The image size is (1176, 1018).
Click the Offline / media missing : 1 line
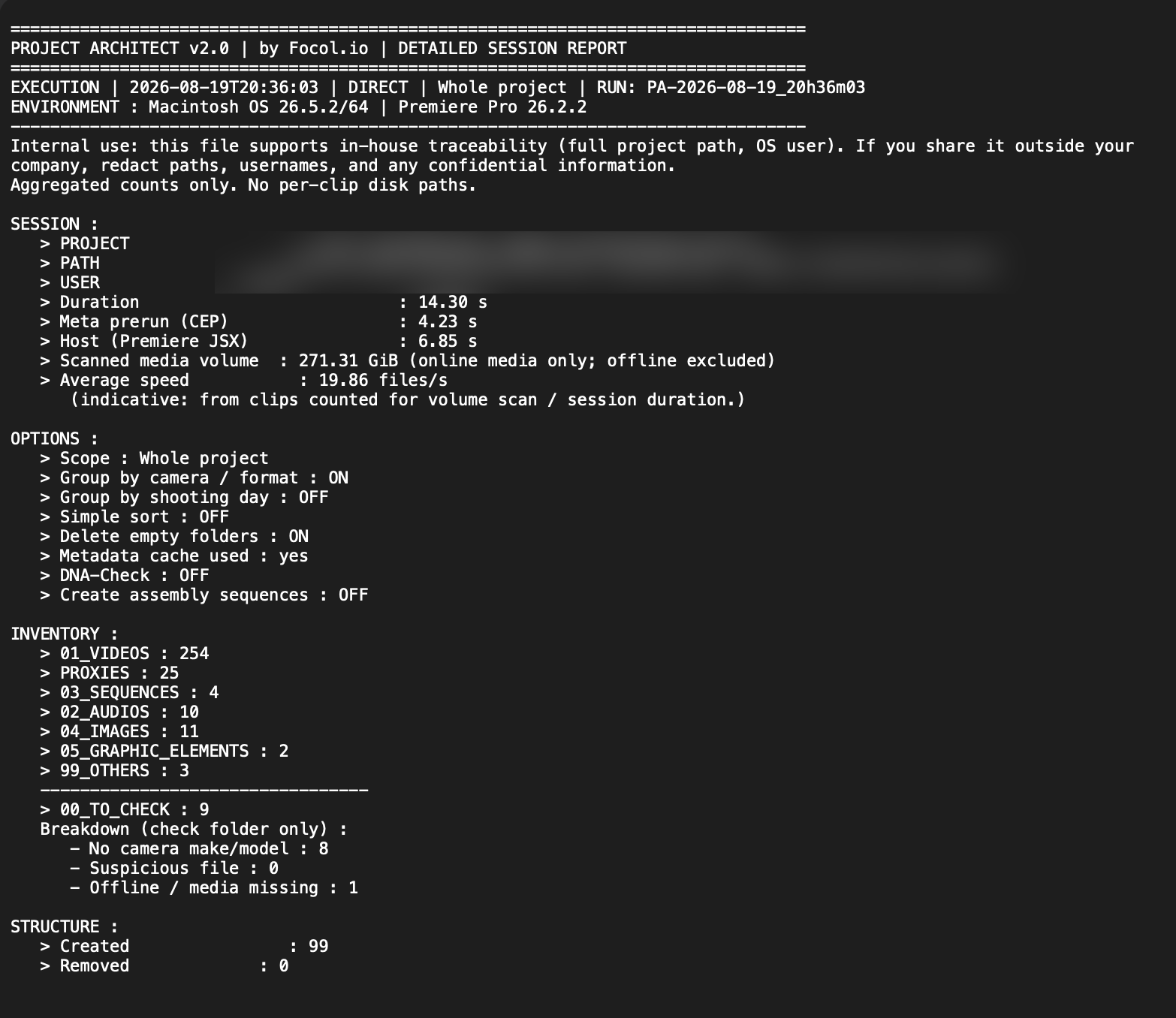click(x=214, y=888)
